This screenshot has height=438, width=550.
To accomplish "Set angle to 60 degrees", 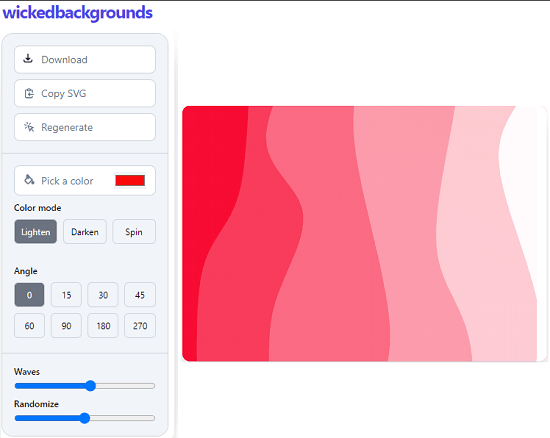I will pos(29,326).
